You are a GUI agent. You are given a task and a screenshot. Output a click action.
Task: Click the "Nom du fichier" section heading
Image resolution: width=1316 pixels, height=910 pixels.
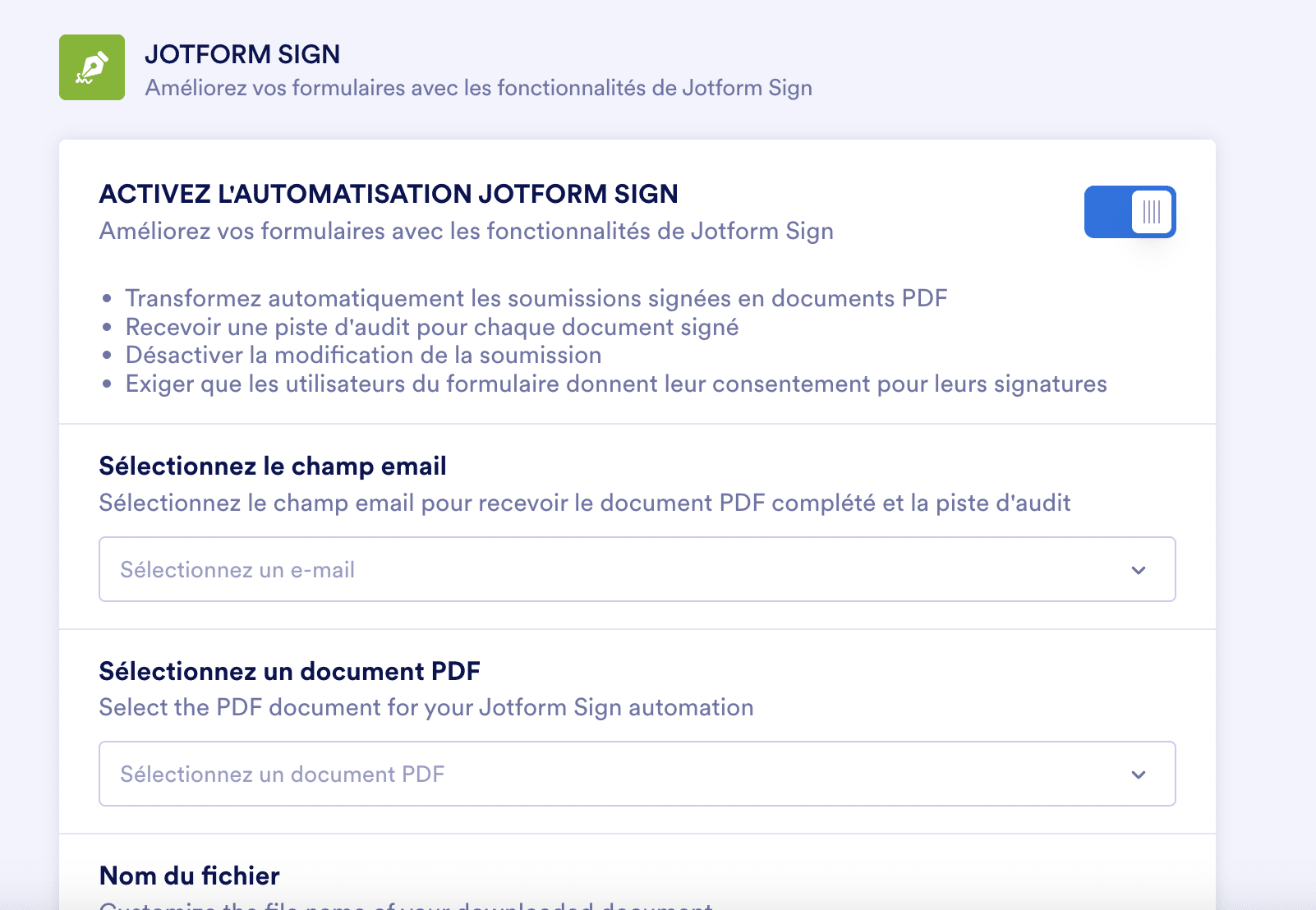(x=190, y=876)
